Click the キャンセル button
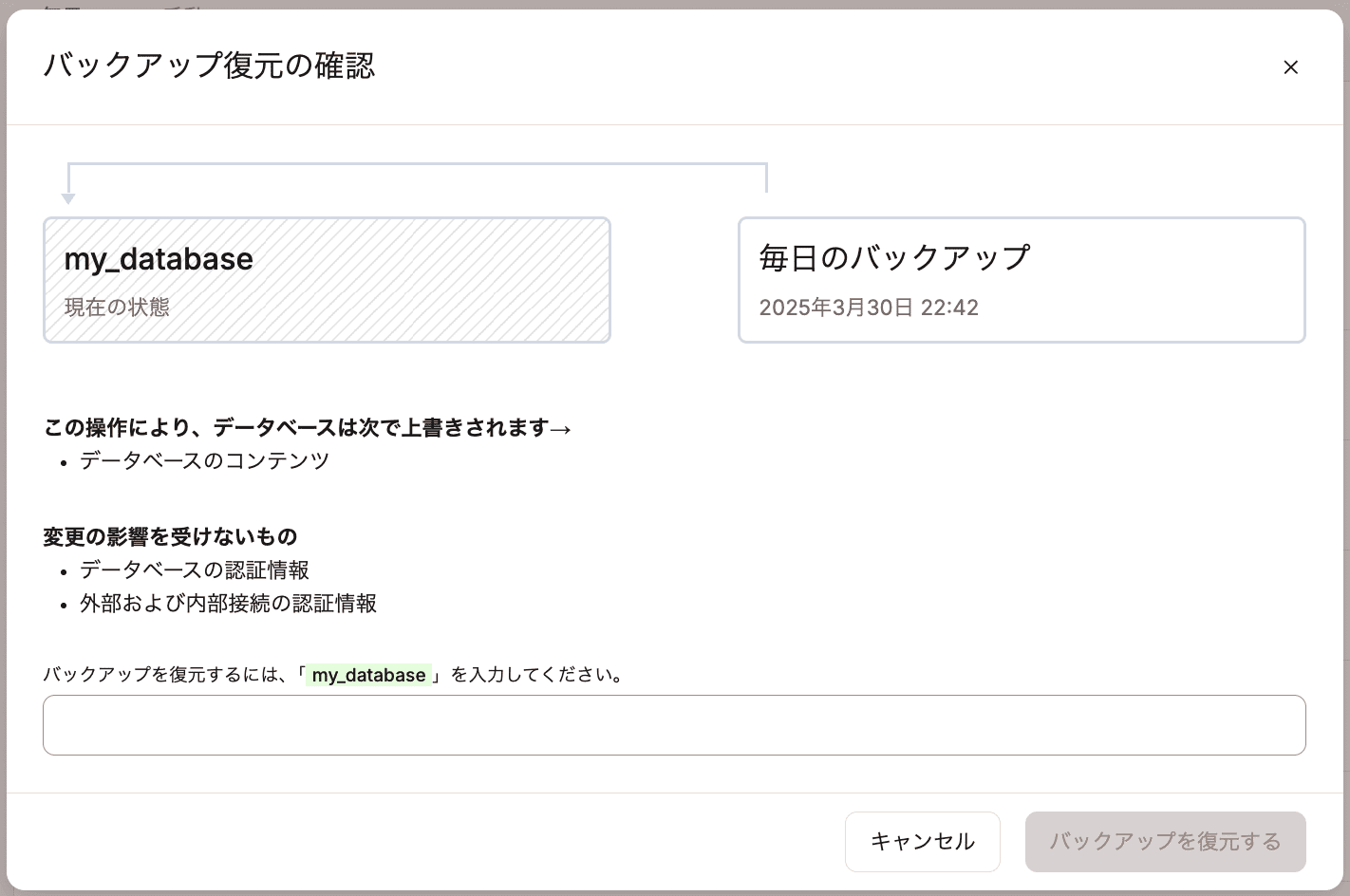1350x896 pixels. click(922, 842)
